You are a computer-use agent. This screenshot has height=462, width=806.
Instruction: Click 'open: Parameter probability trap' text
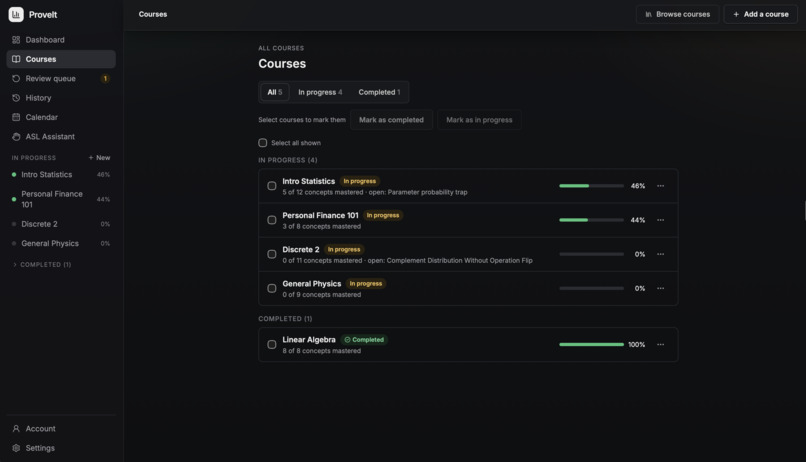point(418,192)
